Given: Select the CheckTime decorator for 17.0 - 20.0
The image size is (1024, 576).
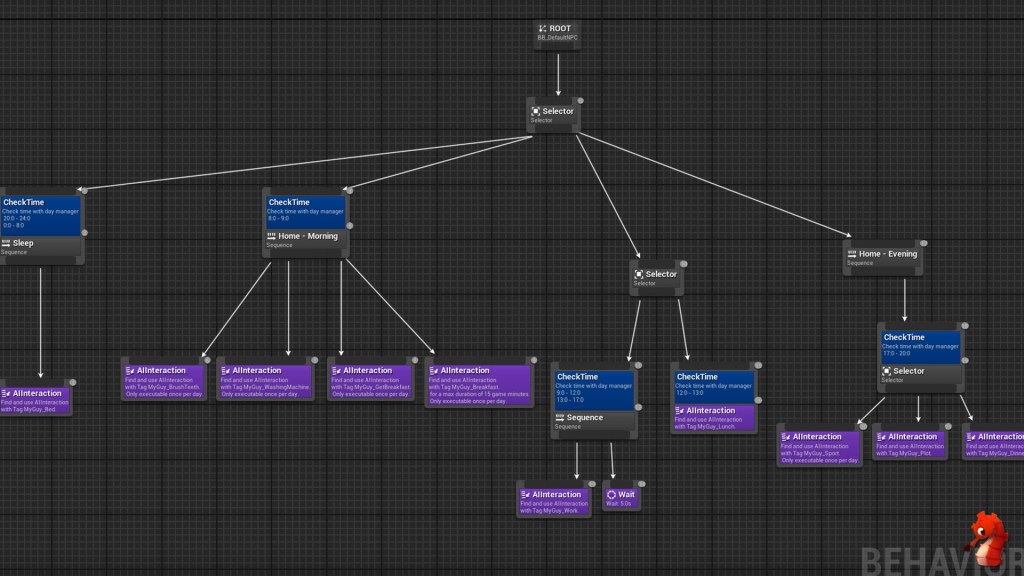Looking at the screenshot, I should coord(920,345).
